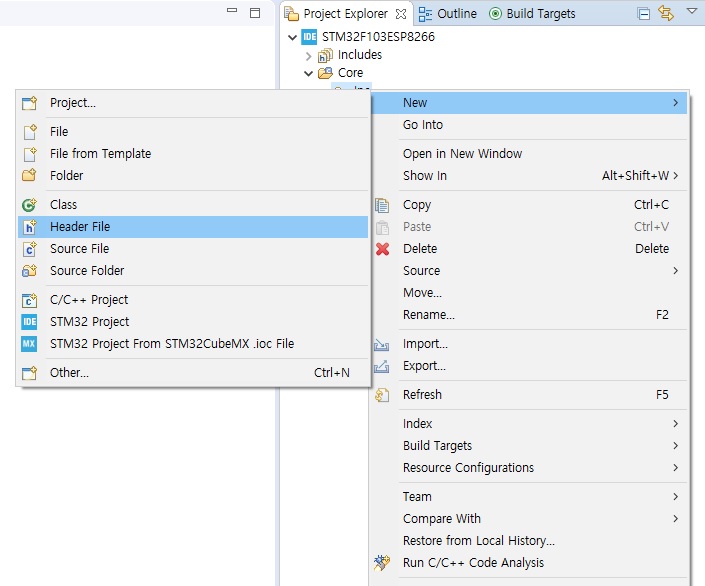Open the Project Explorer view menu triangle
This screenshot has height=586, width=705.
tap(692, 11)
